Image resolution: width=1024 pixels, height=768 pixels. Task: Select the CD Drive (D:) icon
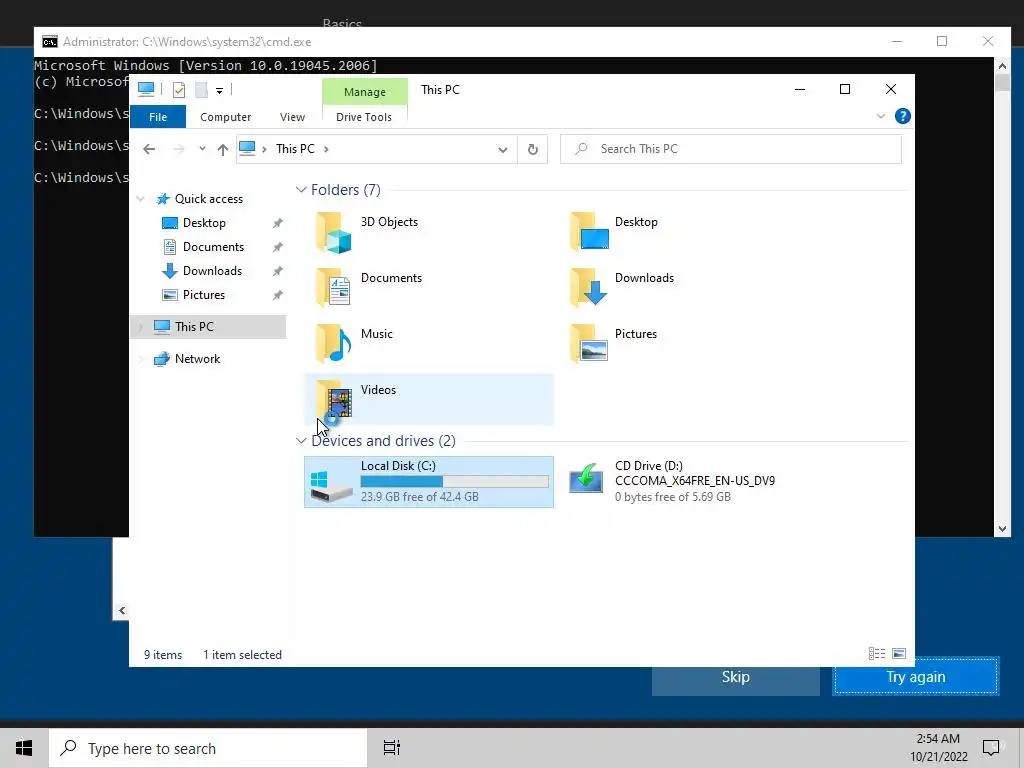[x=586, y=479]
